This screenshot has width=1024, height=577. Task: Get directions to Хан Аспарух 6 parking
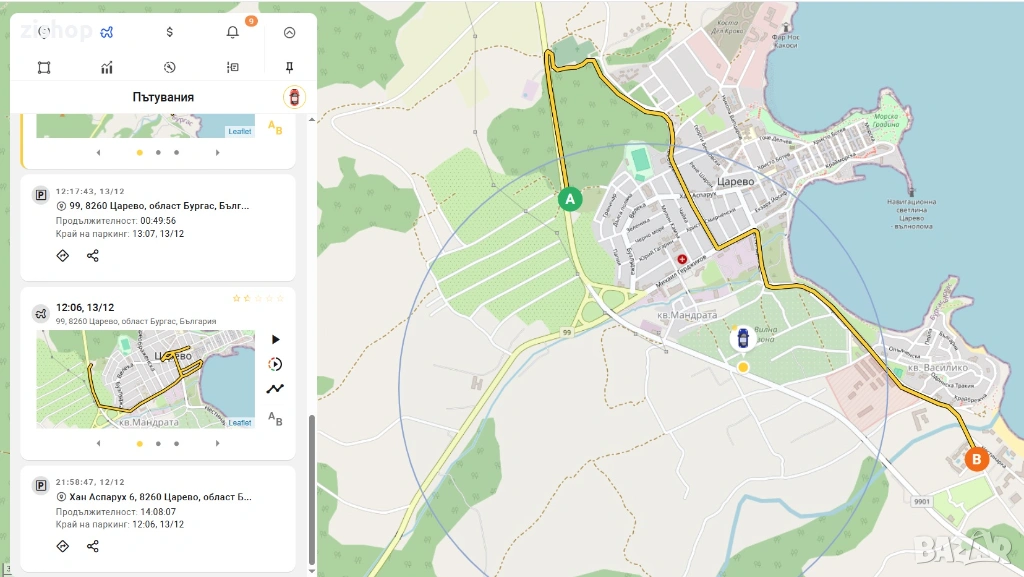coord(62,546)
